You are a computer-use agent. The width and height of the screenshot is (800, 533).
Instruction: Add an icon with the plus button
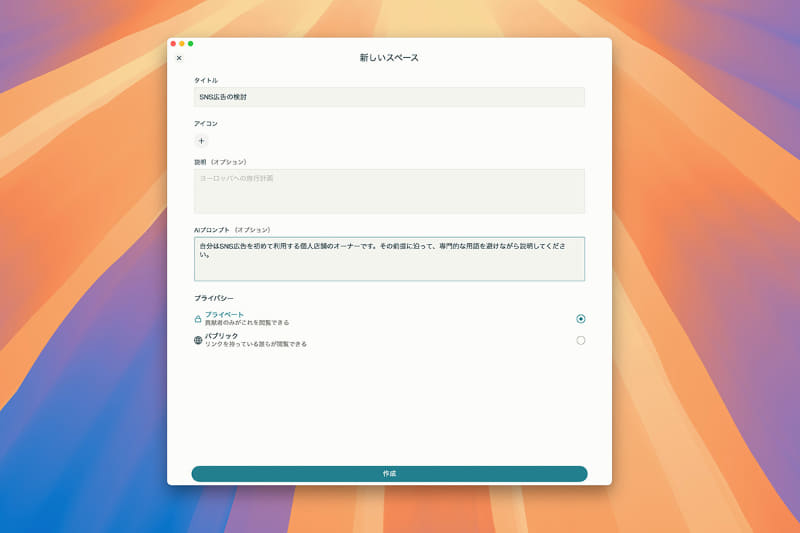[201, 141]
